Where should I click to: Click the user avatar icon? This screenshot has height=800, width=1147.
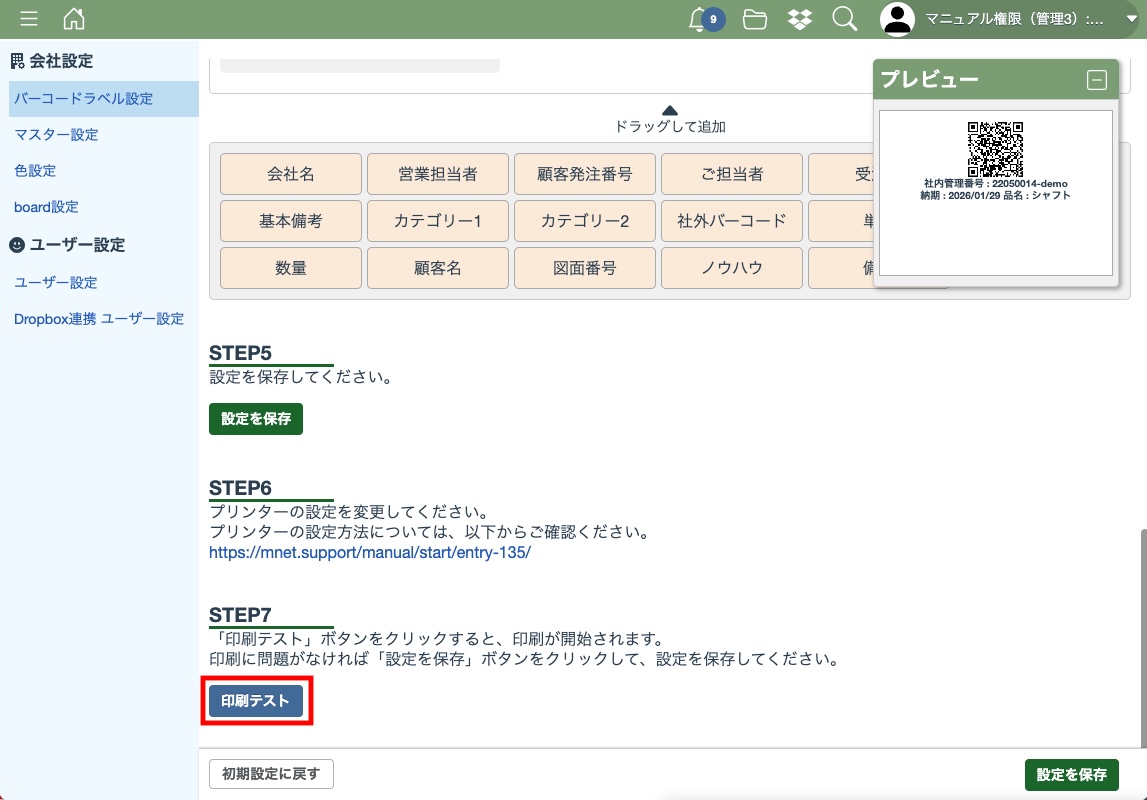coord(897,19)
